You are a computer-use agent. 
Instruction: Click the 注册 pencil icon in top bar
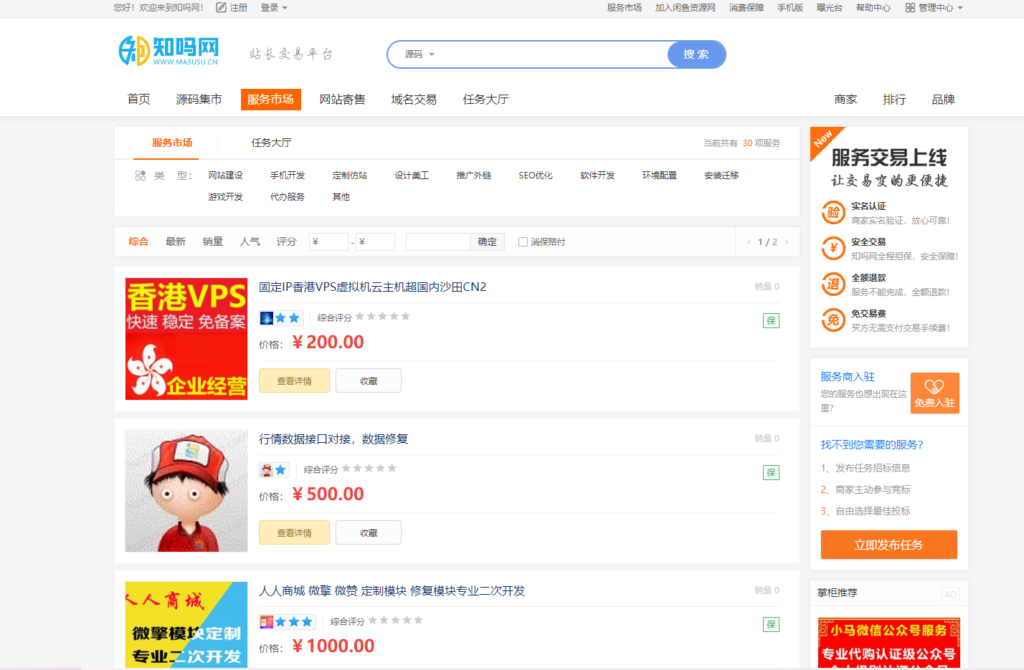221,8
